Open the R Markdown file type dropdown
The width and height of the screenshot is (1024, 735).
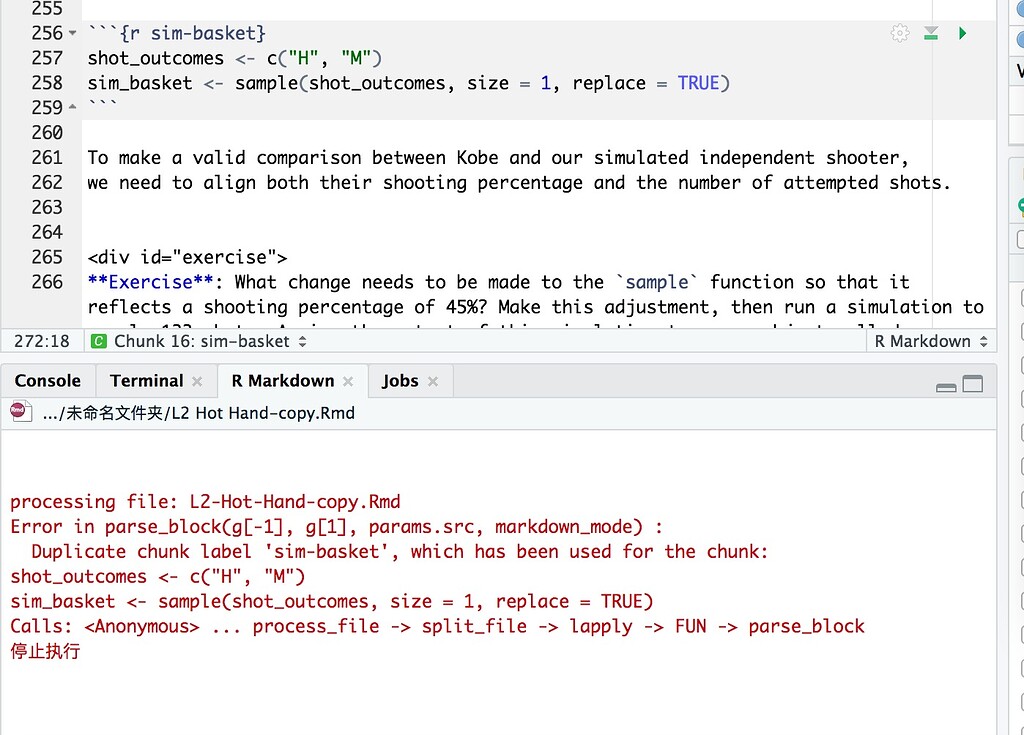click(931, 341)
